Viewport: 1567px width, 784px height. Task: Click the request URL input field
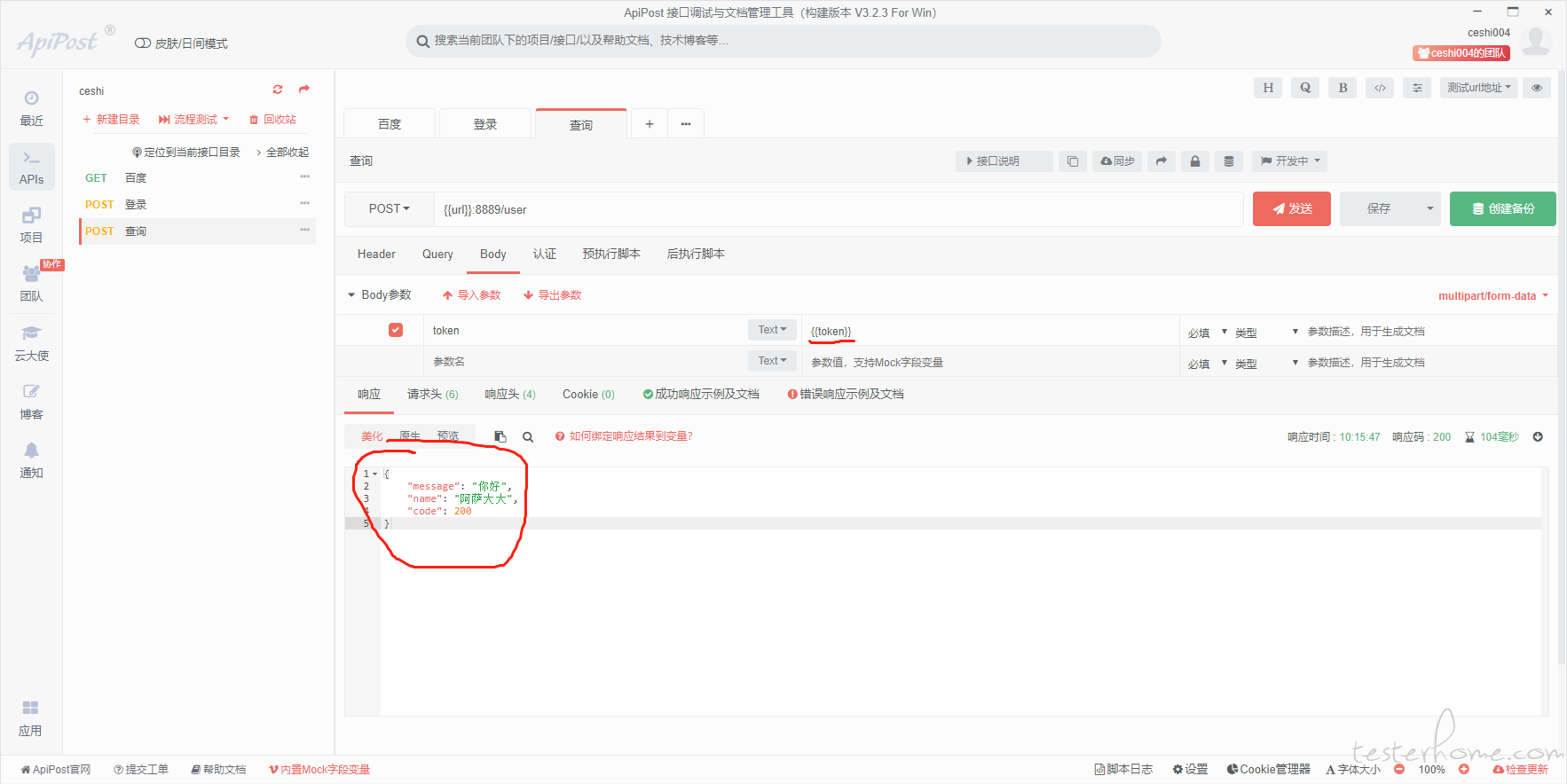click(x=839, y=209)
